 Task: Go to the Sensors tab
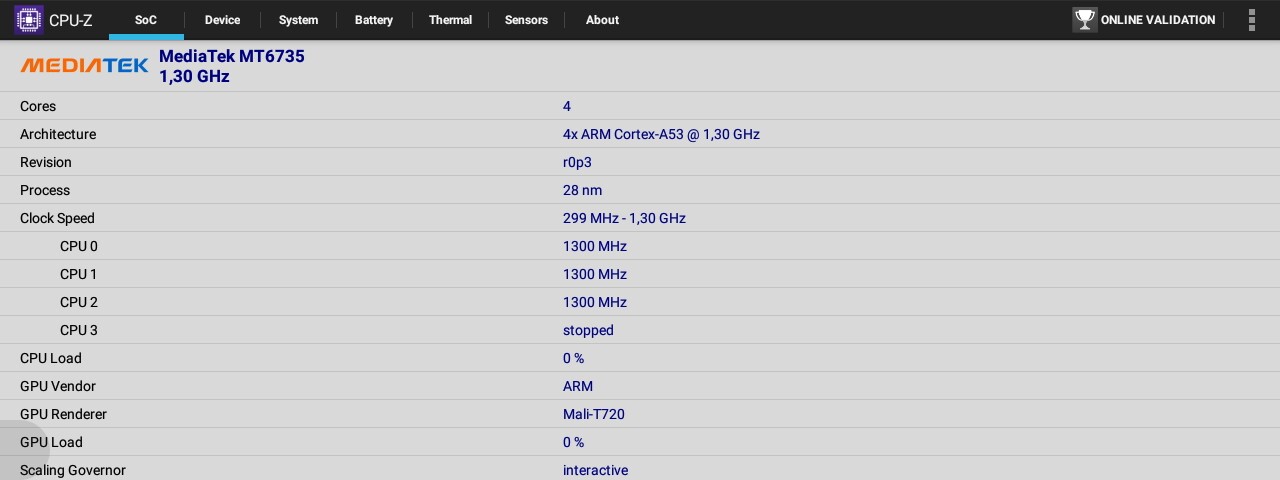tap(526, 20)
